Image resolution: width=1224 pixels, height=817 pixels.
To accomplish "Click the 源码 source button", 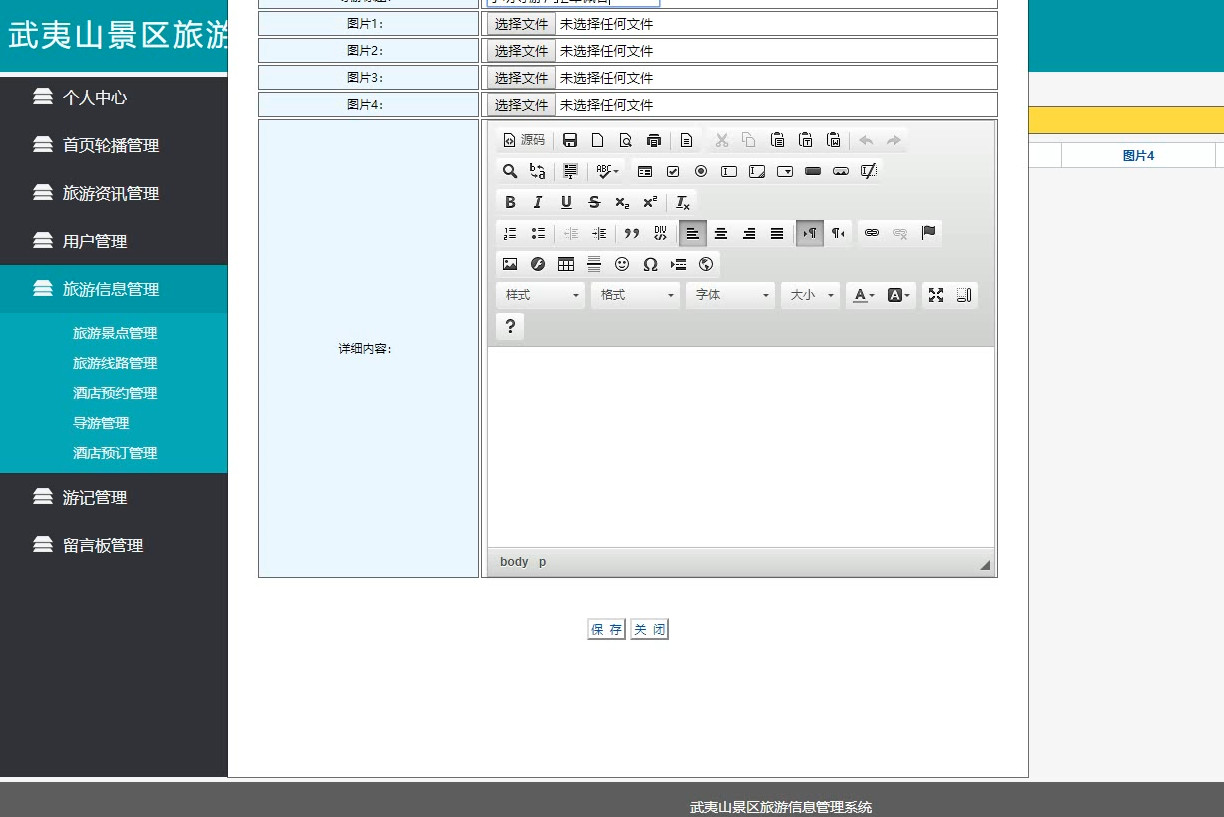I will [524, 140].
